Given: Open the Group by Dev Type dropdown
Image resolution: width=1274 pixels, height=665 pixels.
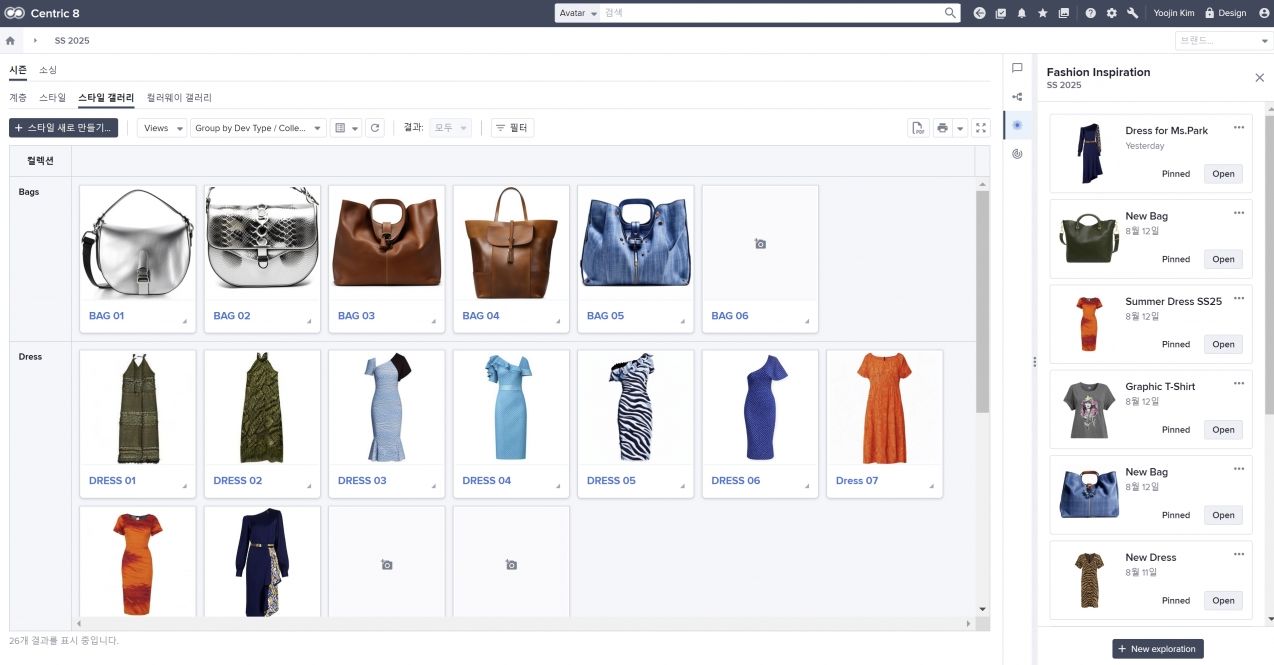Looking at the screenshot, I should click(x=259, y=128).
